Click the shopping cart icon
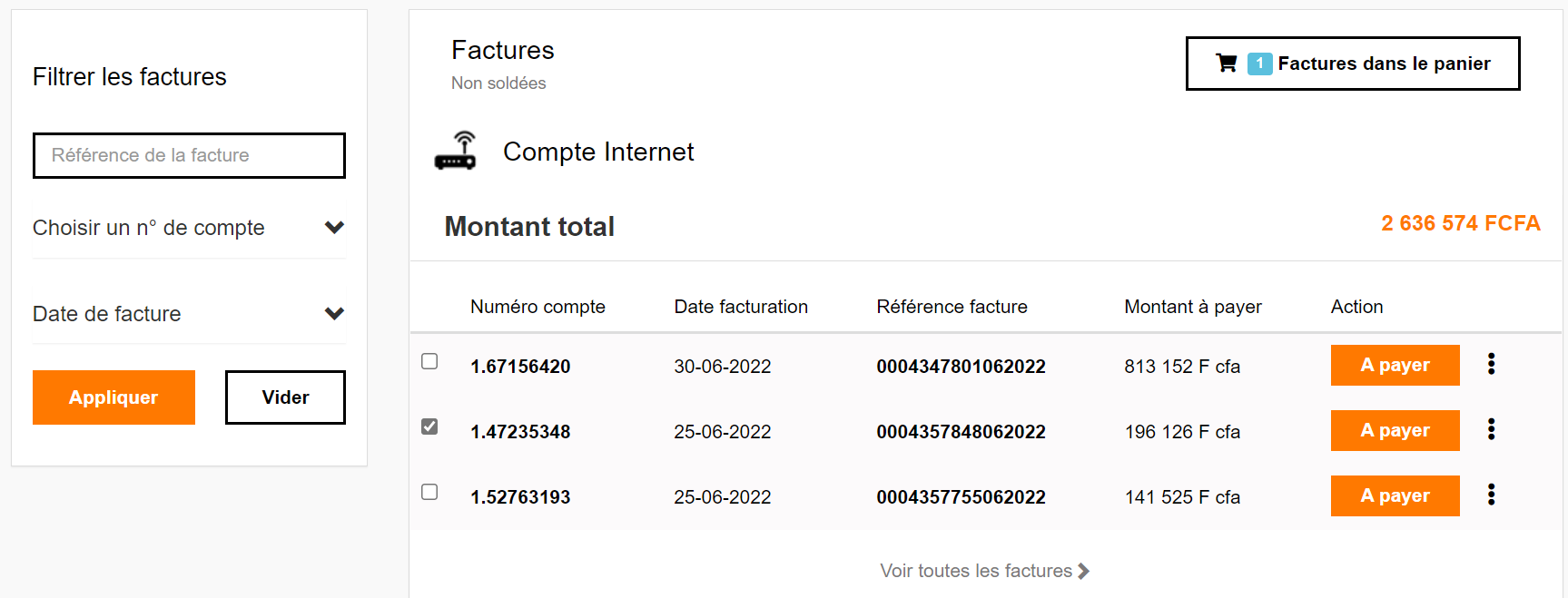 tap(1226, 64)
